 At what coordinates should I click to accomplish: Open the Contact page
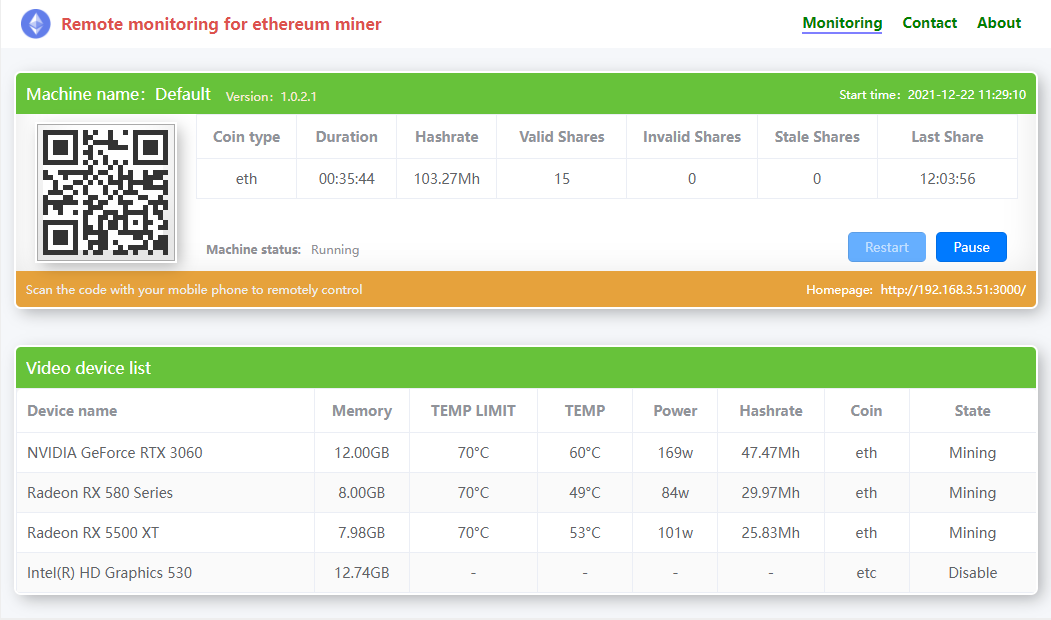(929, 23)
